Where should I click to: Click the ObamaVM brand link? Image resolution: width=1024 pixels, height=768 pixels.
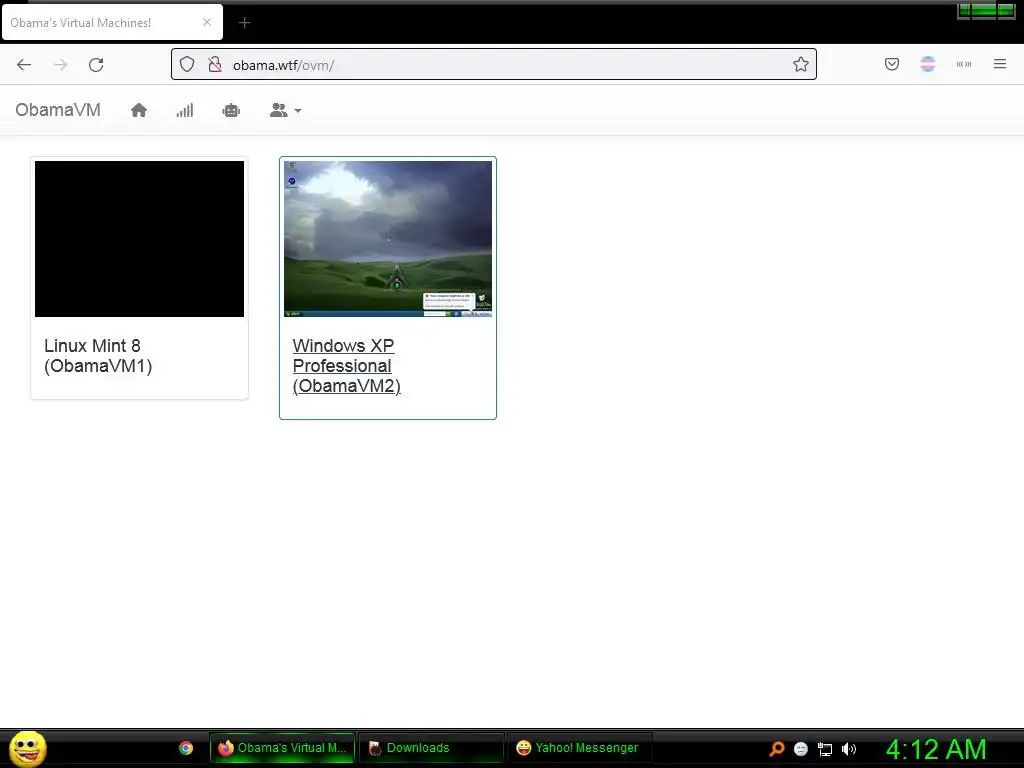click(58, 110)
